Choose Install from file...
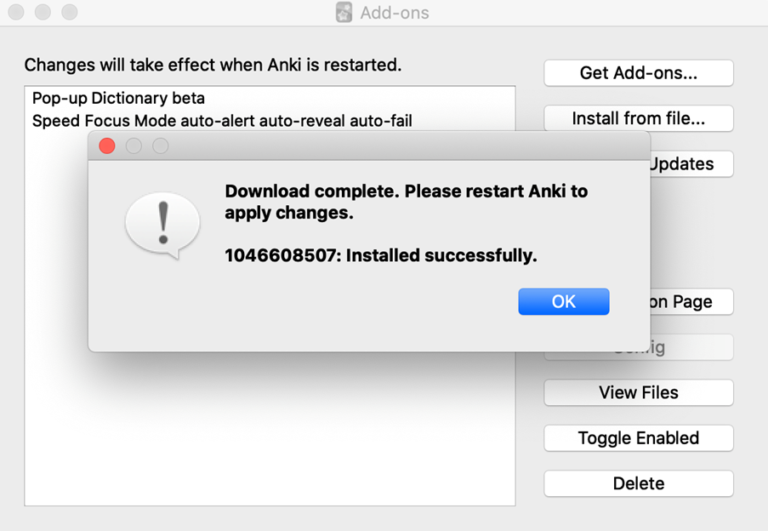This screenshot has width=768, height=531. click(x=639, y=119)
